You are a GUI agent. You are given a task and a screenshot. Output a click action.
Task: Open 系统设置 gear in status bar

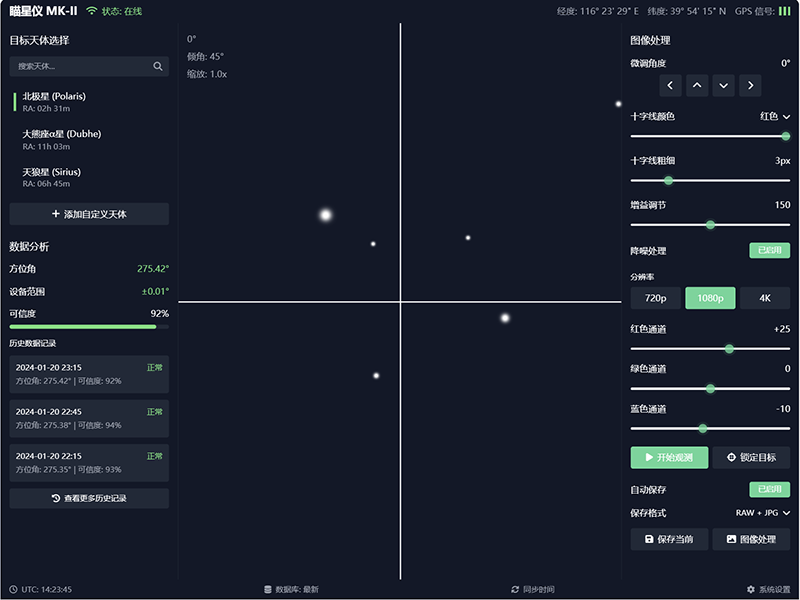point(768,589)
